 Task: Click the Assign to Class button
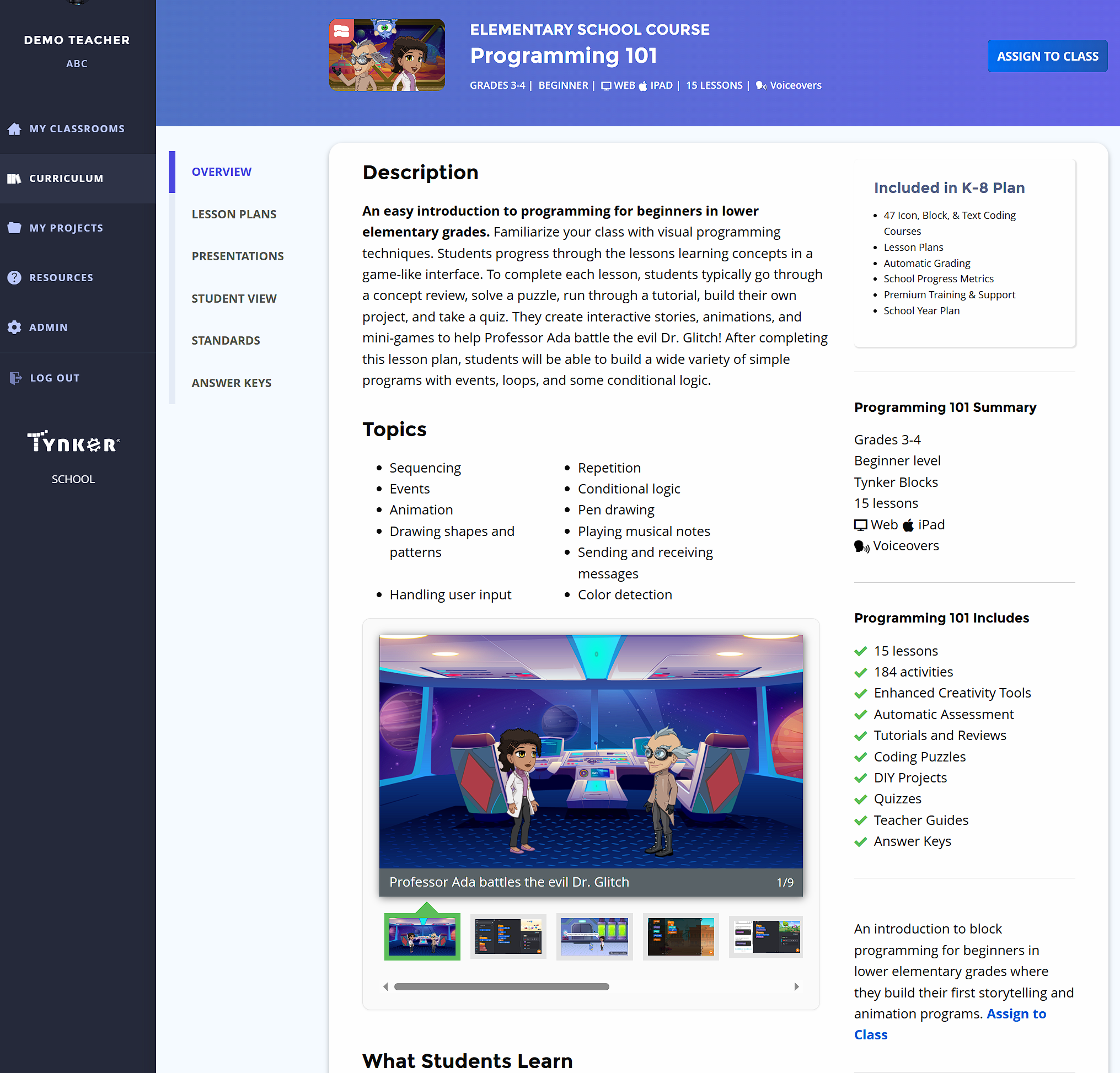1047,56
